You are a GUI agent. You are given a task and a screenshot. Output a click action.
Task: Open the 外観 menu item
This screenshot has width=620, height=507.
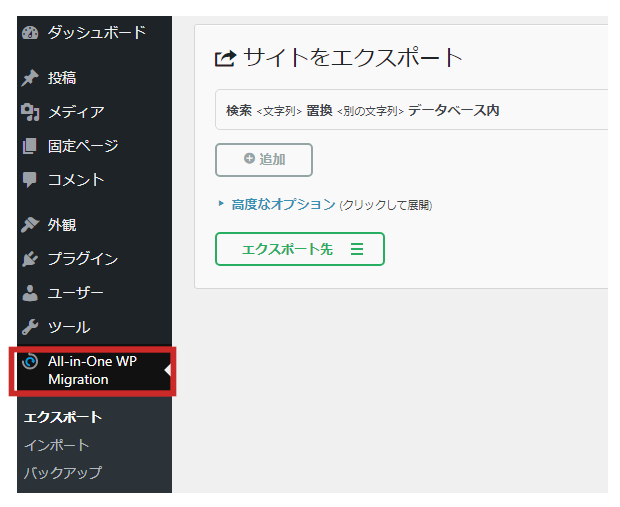click(95, 225)
